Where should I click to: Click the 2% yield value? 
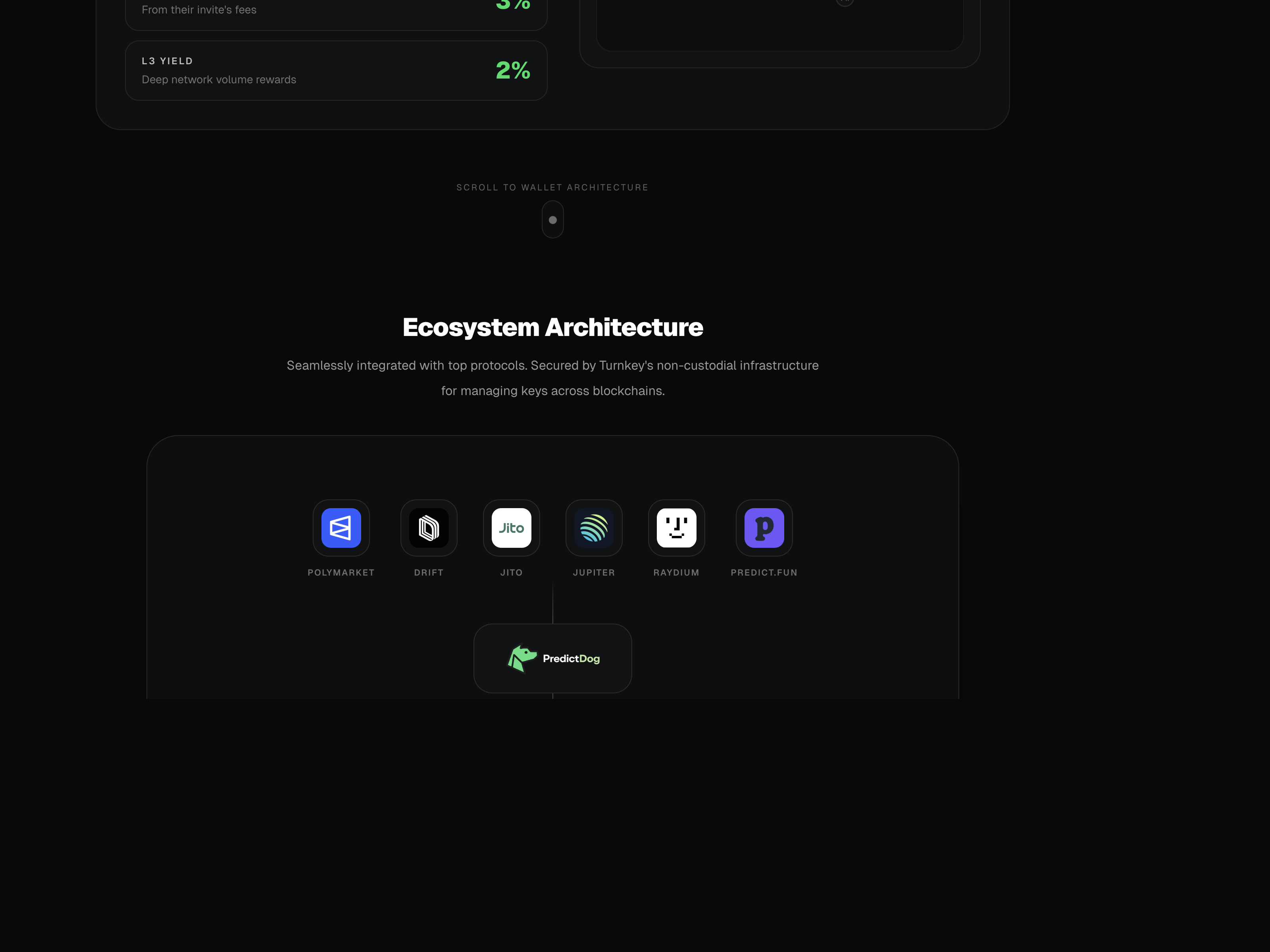pos(513,71)
